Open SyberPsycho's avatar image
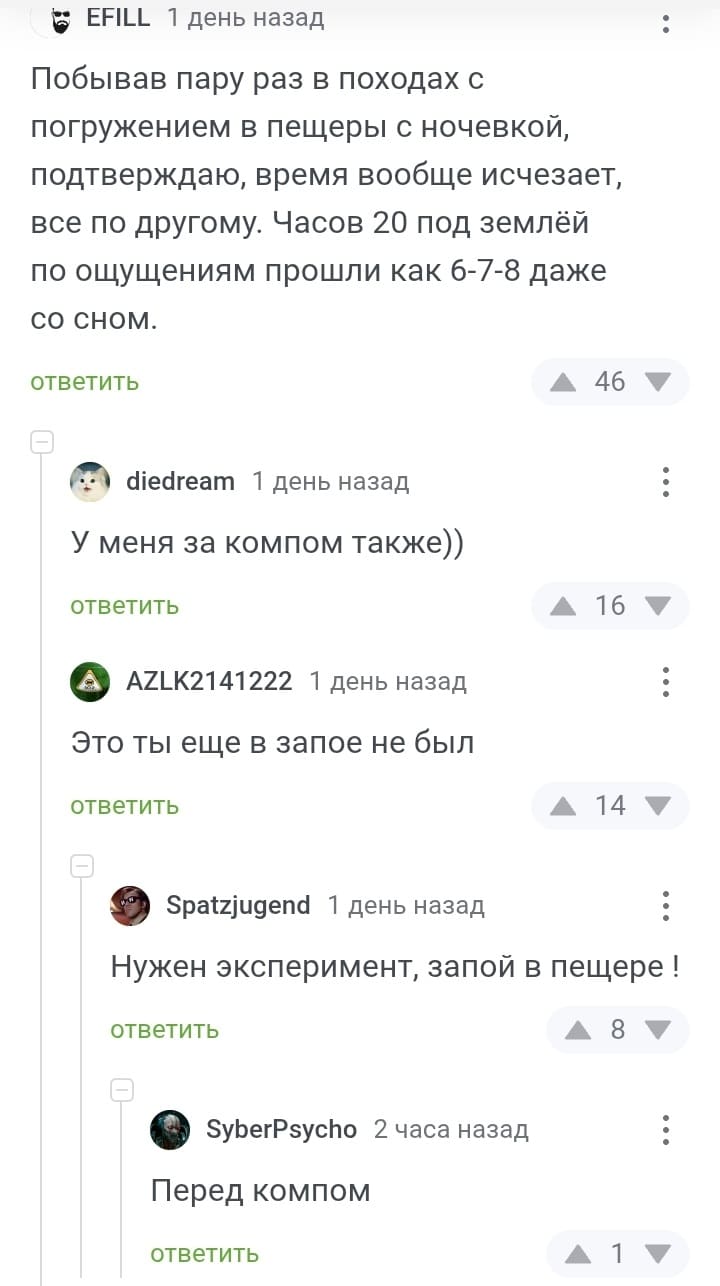 tap(170, 1130)
